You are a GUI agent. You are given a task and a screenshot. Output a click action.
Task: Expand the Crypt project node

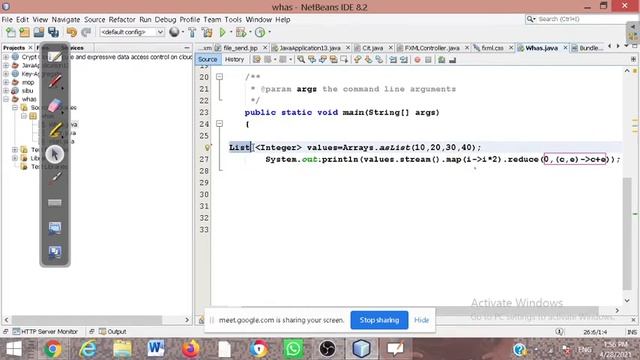click(6, 57)
